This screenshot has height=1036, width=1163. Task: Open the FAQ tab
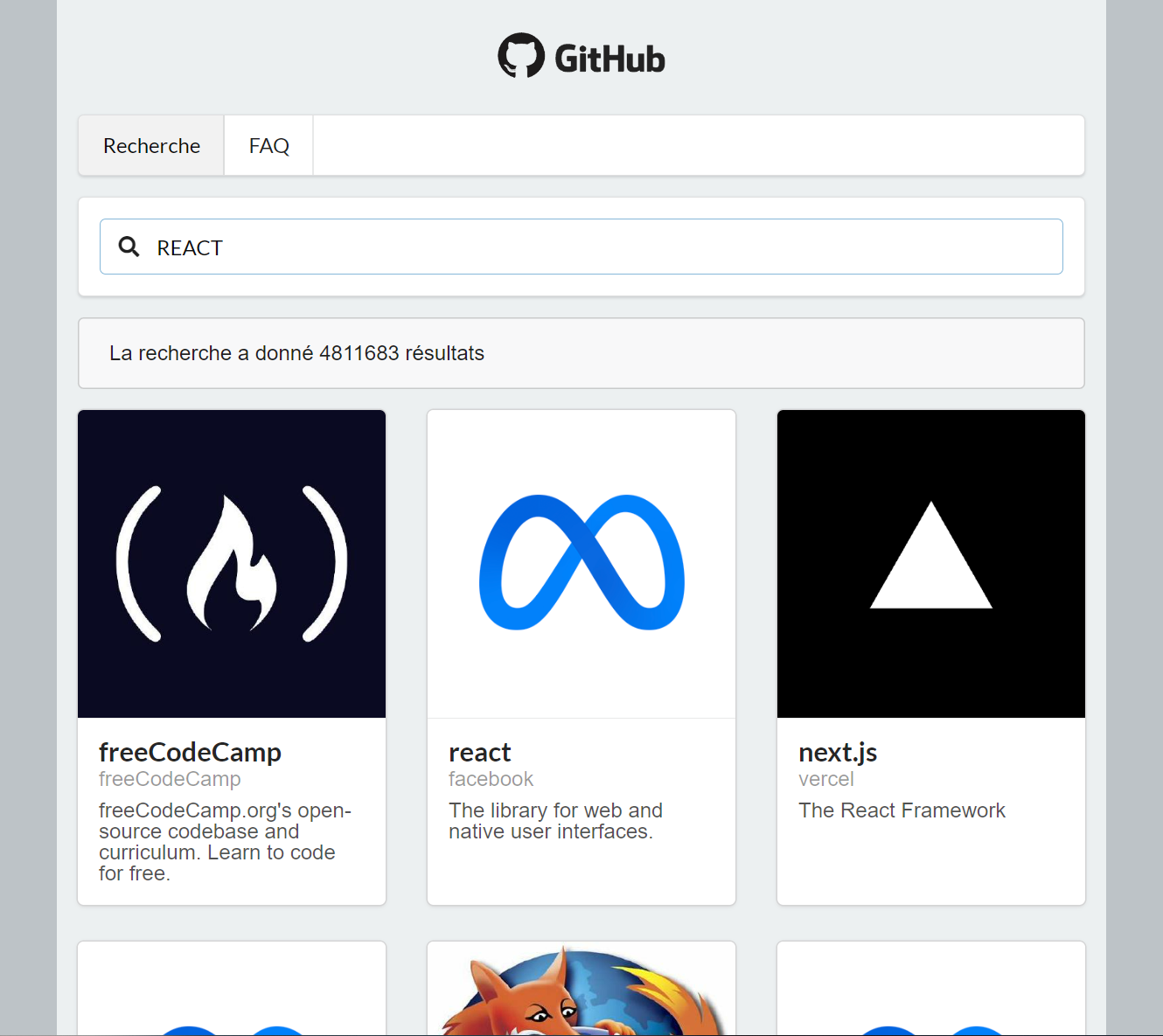click(268, 146)
